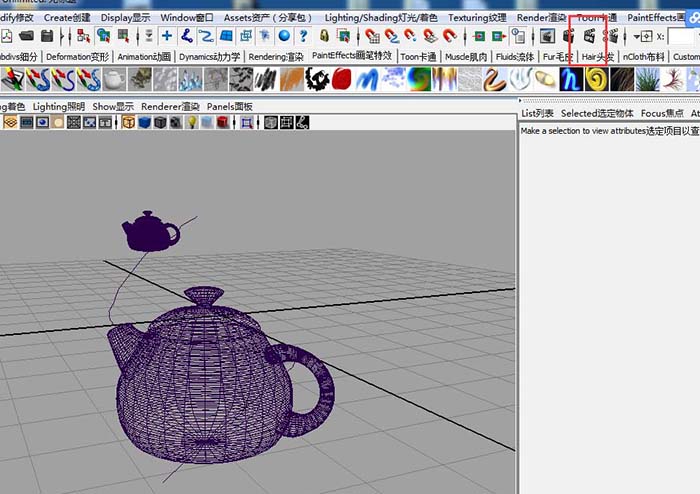Select by hierarchy mode icon
Image resolution: width=700 pixels, height=494 pixels.
[x=83, y=36]
